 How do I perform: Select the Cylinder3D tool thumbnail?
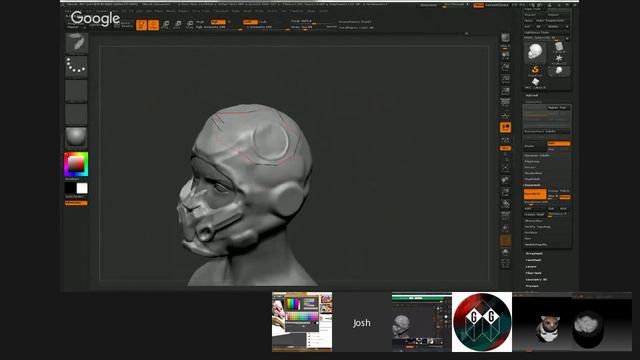point(559,47)
